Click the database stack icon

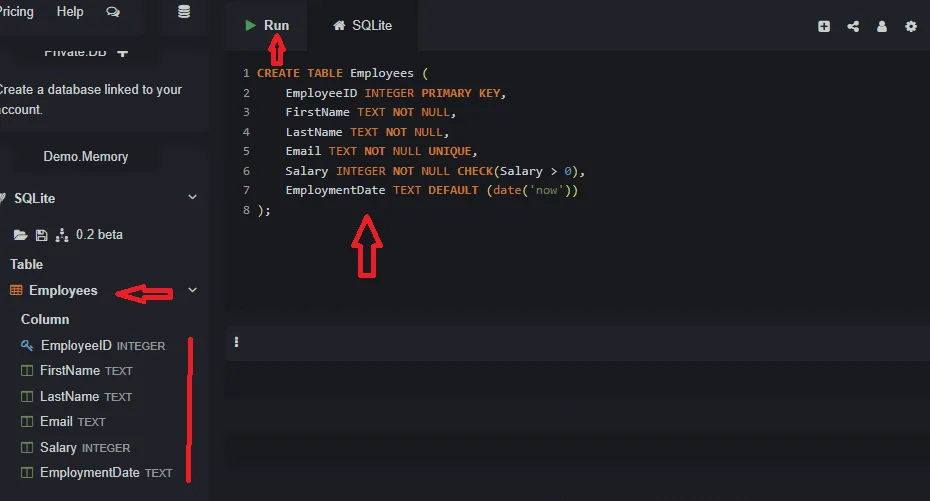[183, 12]
